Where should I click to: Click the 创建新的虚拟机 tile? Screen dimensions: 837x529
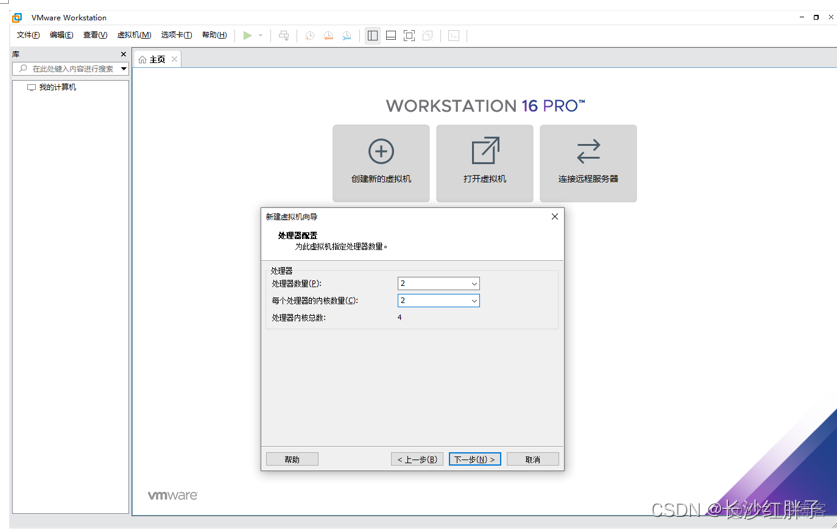pyautogui.click(x=381, y=163)
